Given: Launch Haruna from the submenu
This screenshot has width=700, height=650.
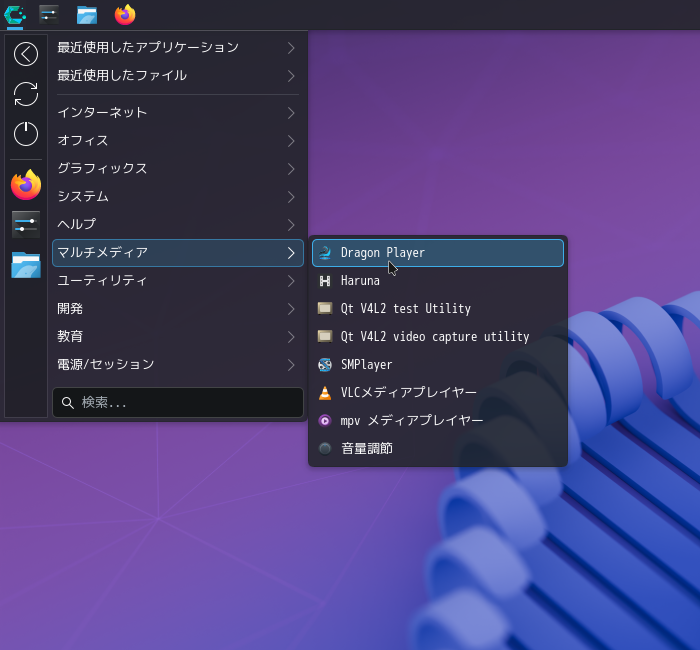Looking at the screenshot, I should pyautogui.click(x=438, y=281).
